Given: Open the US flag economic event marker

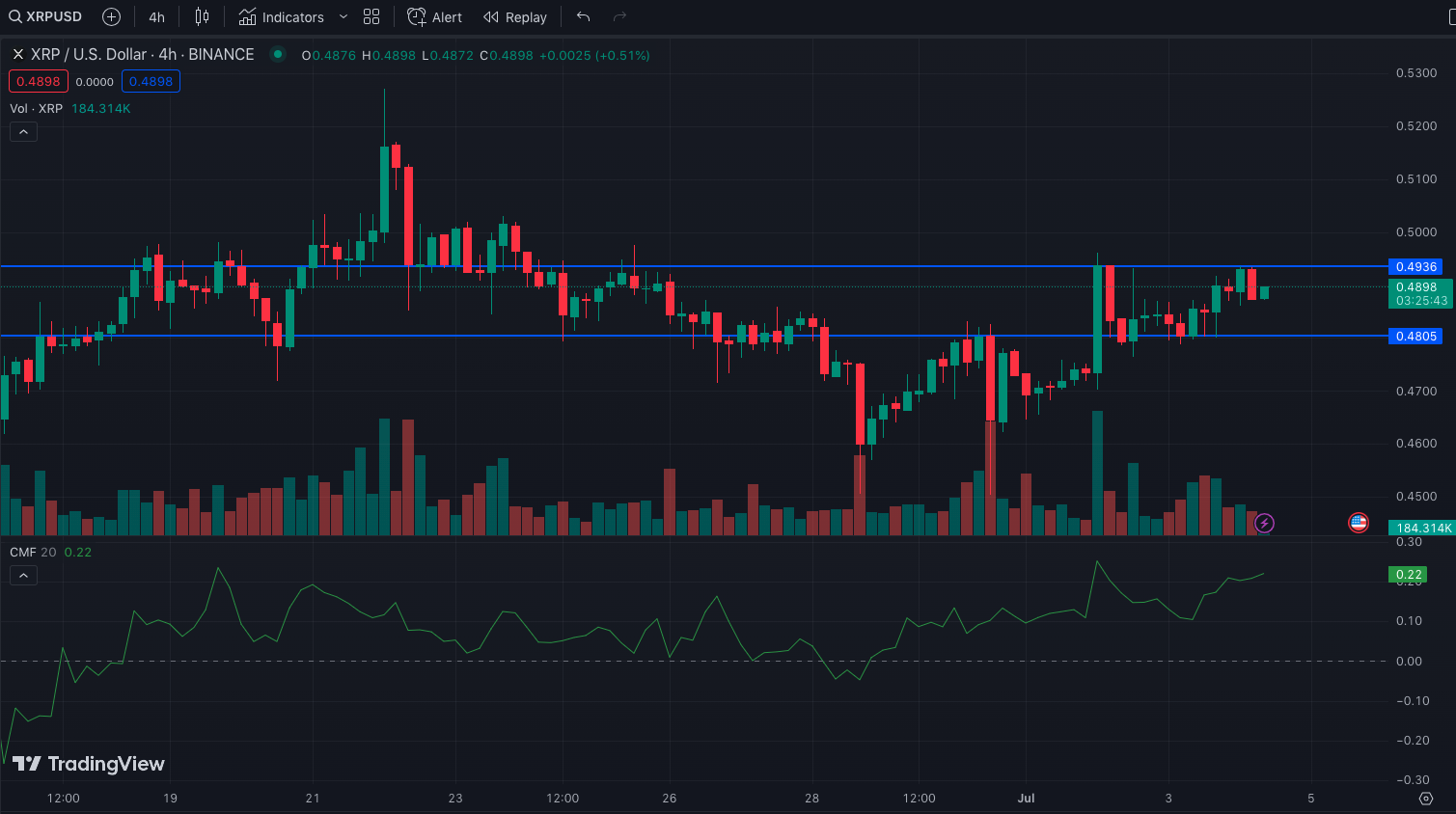Looking at the screenshot, I should 1359,523.
